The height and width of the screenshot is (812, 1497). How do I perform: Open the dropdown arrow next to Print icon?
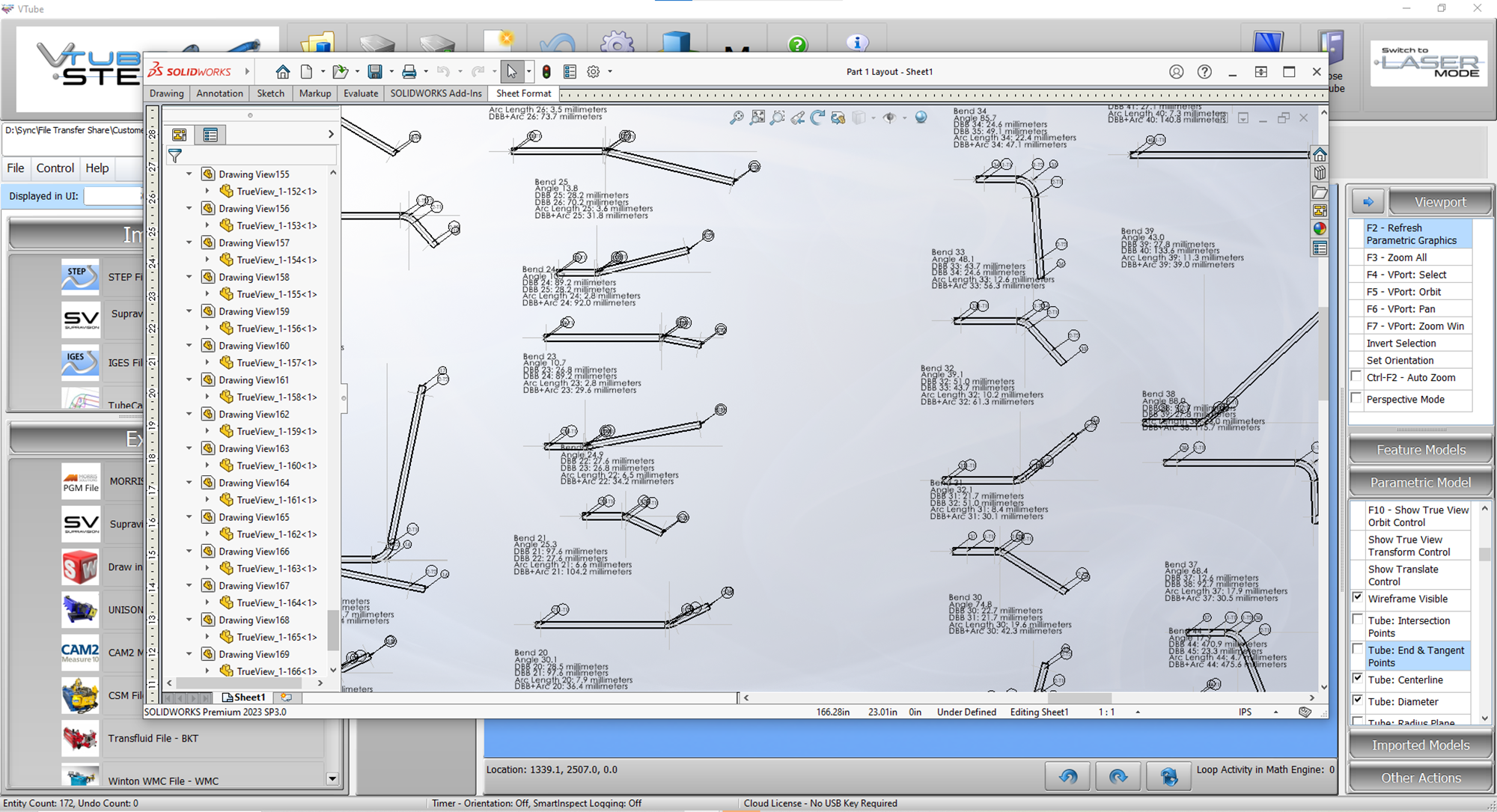point(426,72)
